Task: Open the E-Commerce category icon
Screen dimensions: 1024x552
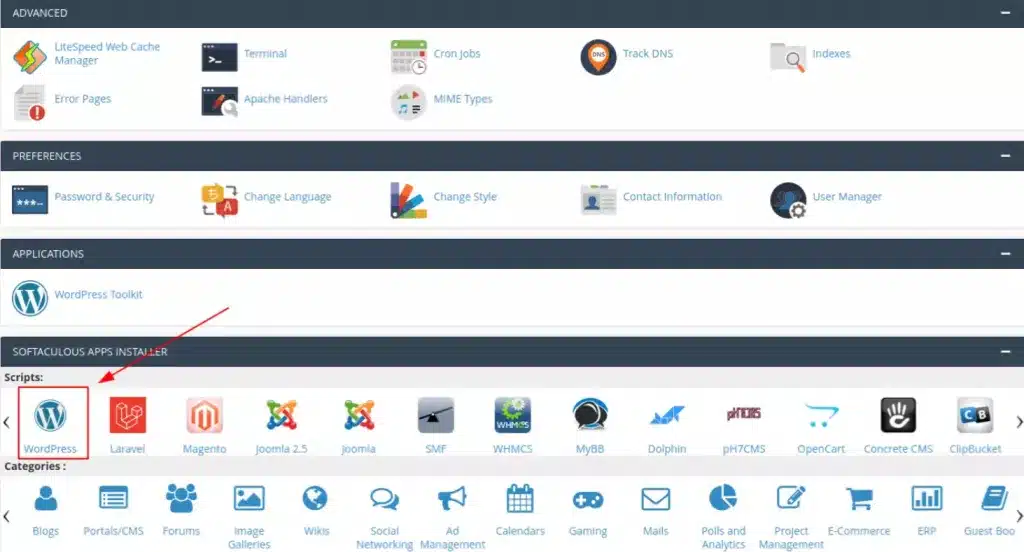Action: [x=859, y=498]
